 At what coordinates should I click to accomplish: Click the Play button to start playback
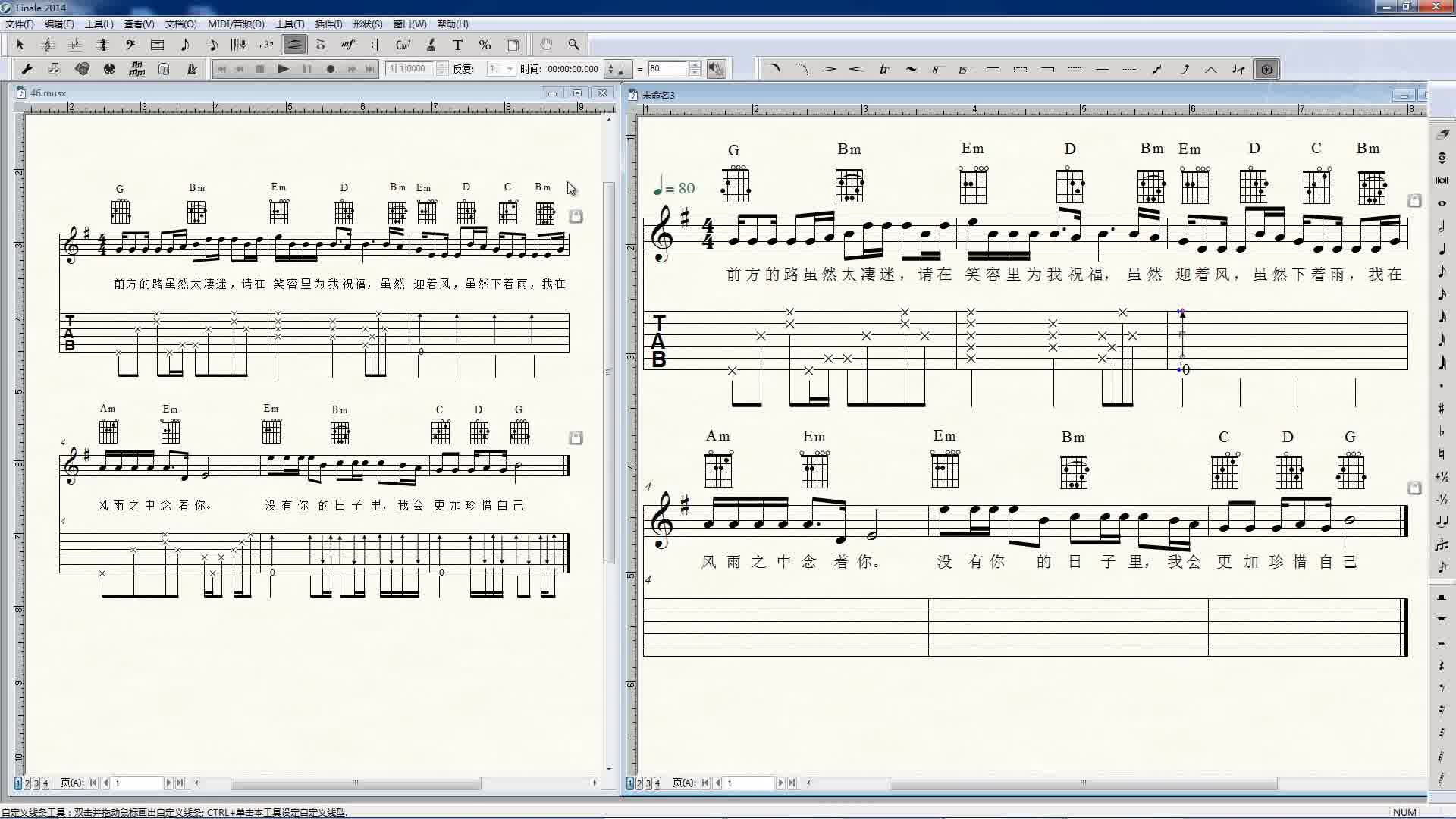(x=283, y=68)
